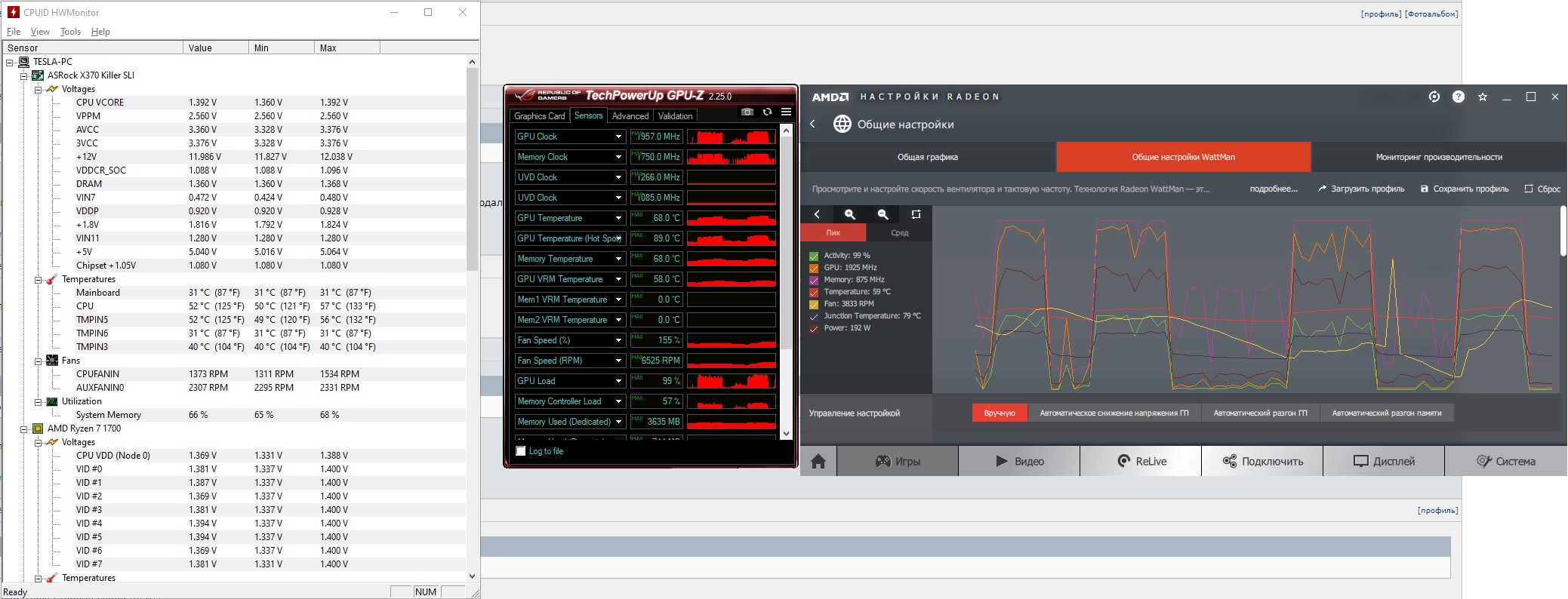Go back using Radeon Settings back arrow
1568x599 pixels.
[812, 124]
